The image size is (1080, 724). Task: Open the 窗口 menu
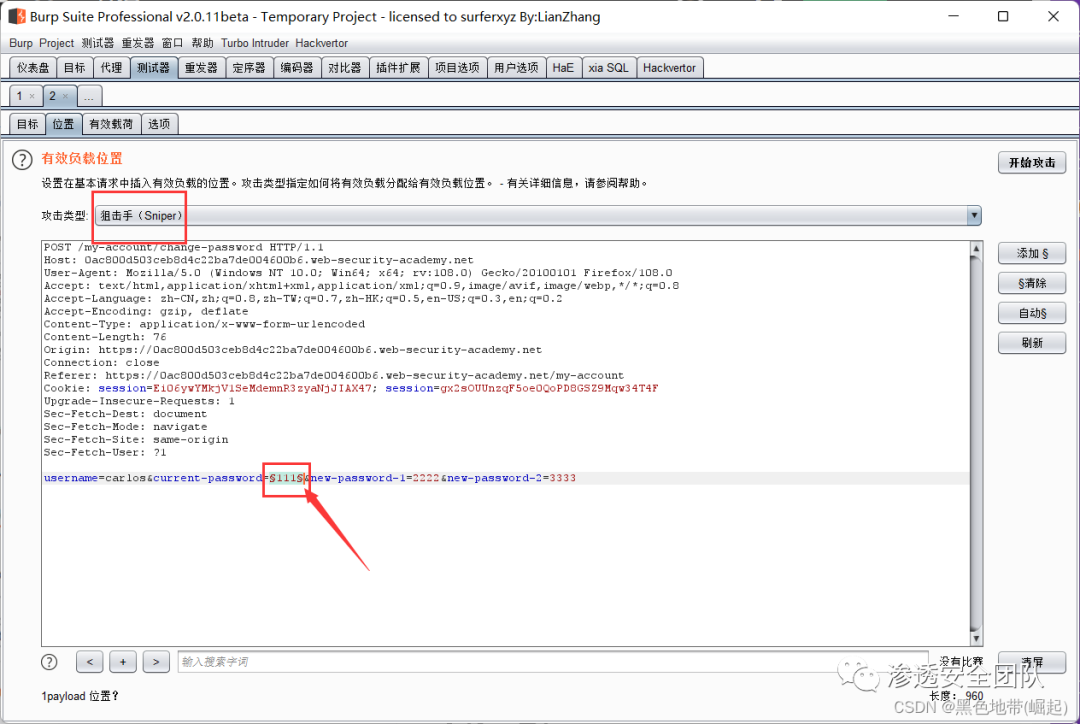(172, 43)
